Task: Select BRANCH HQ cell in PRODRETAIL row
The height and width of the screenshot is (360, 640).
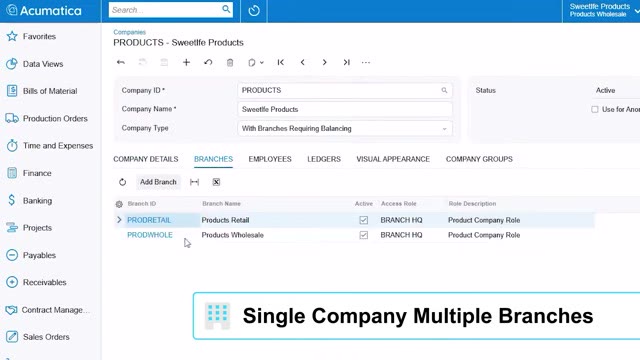Action: point(401,220)
